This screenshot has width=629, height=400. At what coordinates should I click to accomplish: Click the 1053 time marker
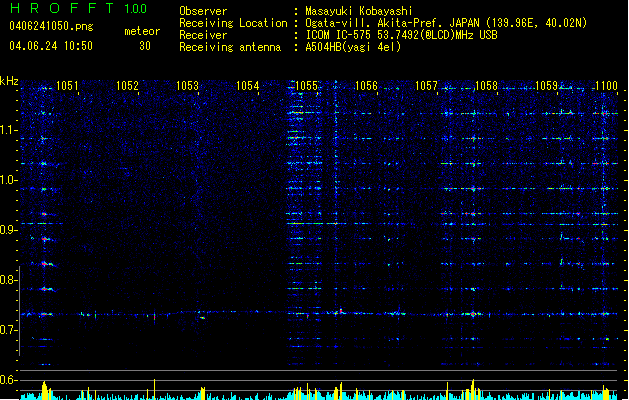tap(187, 86)
